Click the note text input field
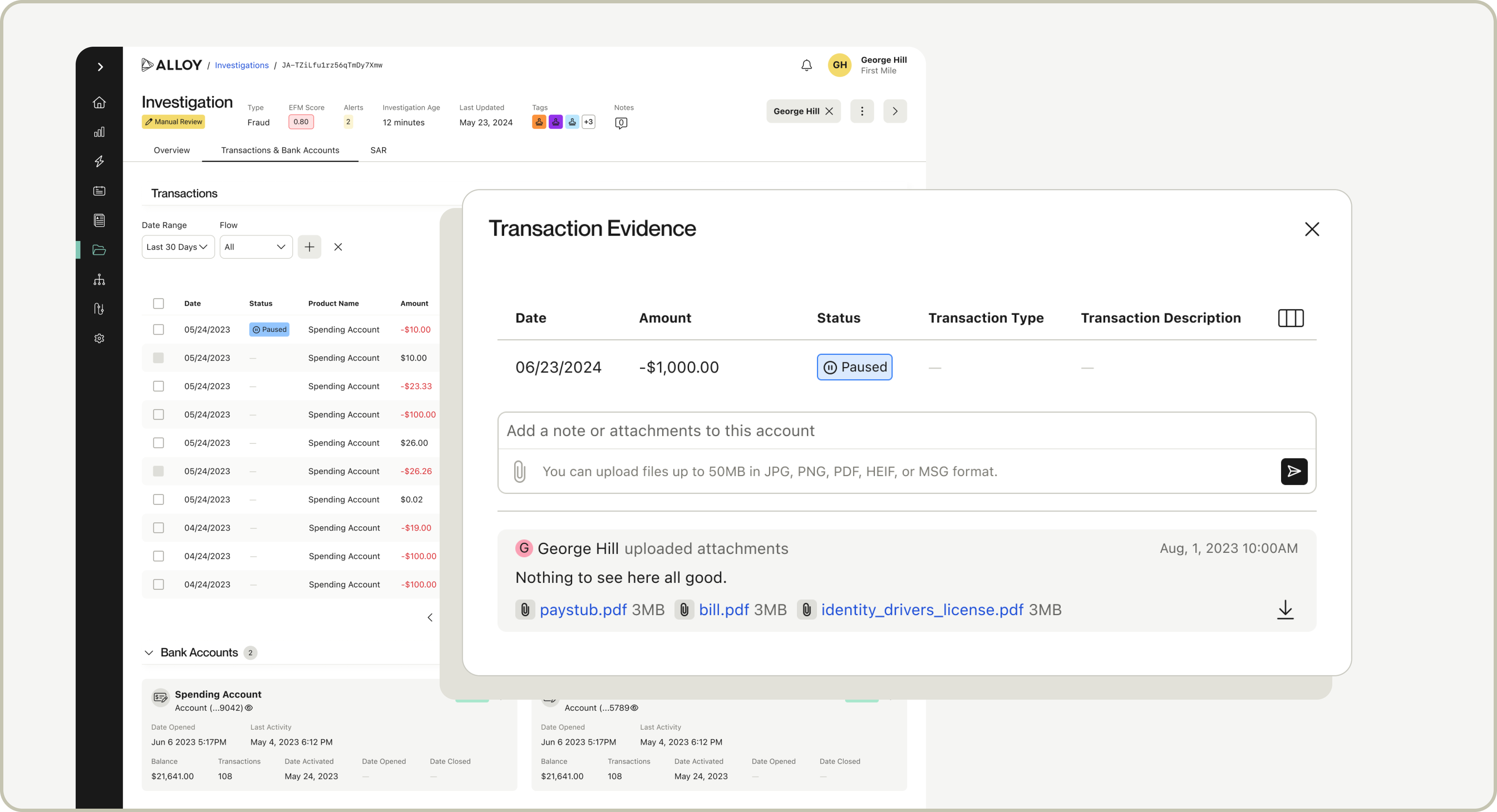Image resolution: width=1497 pixels, height=812 pixels. (x=906, y=430)
